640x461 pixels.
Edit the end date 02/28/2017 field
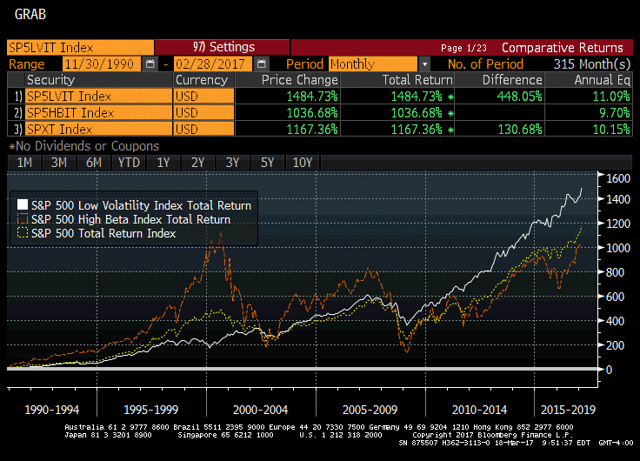coord(213,64)
